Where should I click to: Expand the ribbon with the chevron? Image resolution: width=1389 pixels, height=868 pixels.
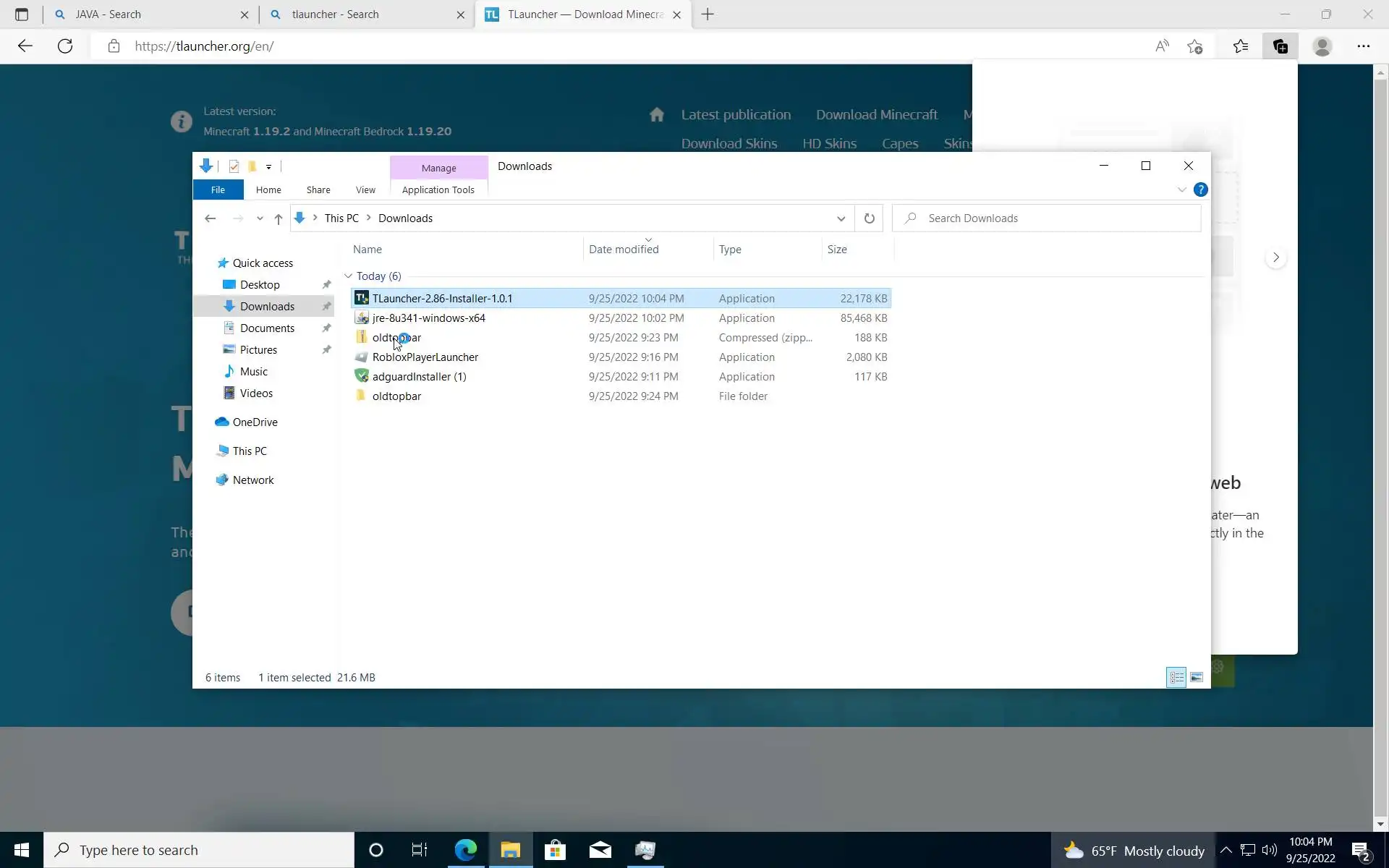[1181, 190]
